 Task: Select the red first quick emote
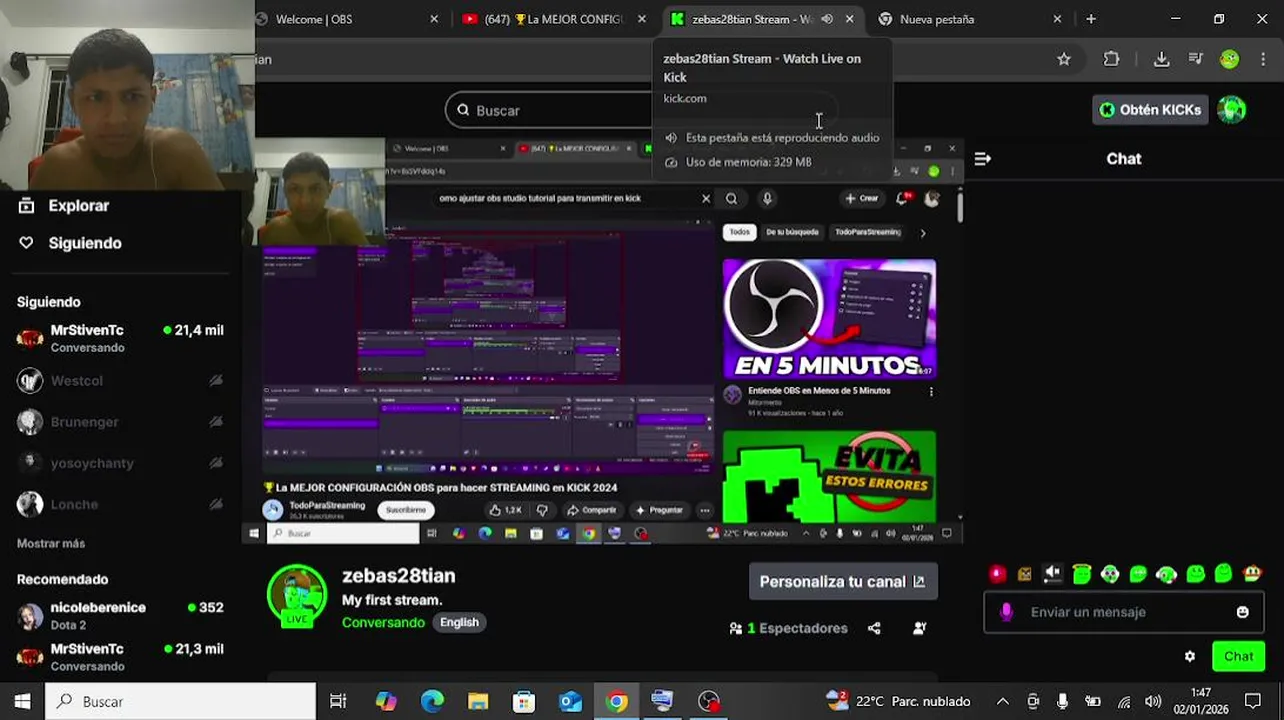(997, 574)
